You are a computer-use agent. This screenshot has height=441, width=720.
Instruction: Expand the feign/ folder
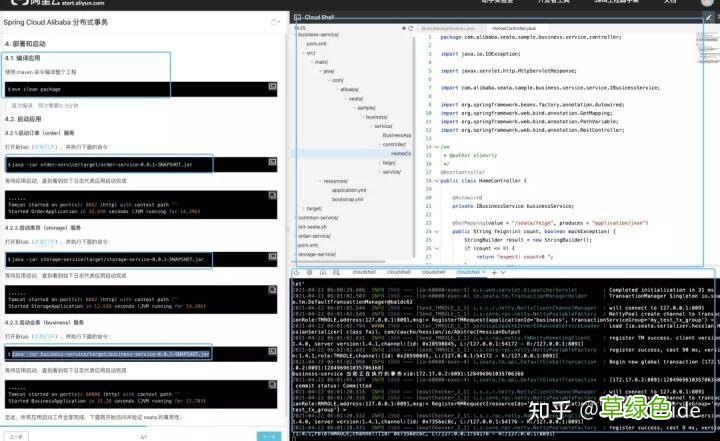(380, 163)
